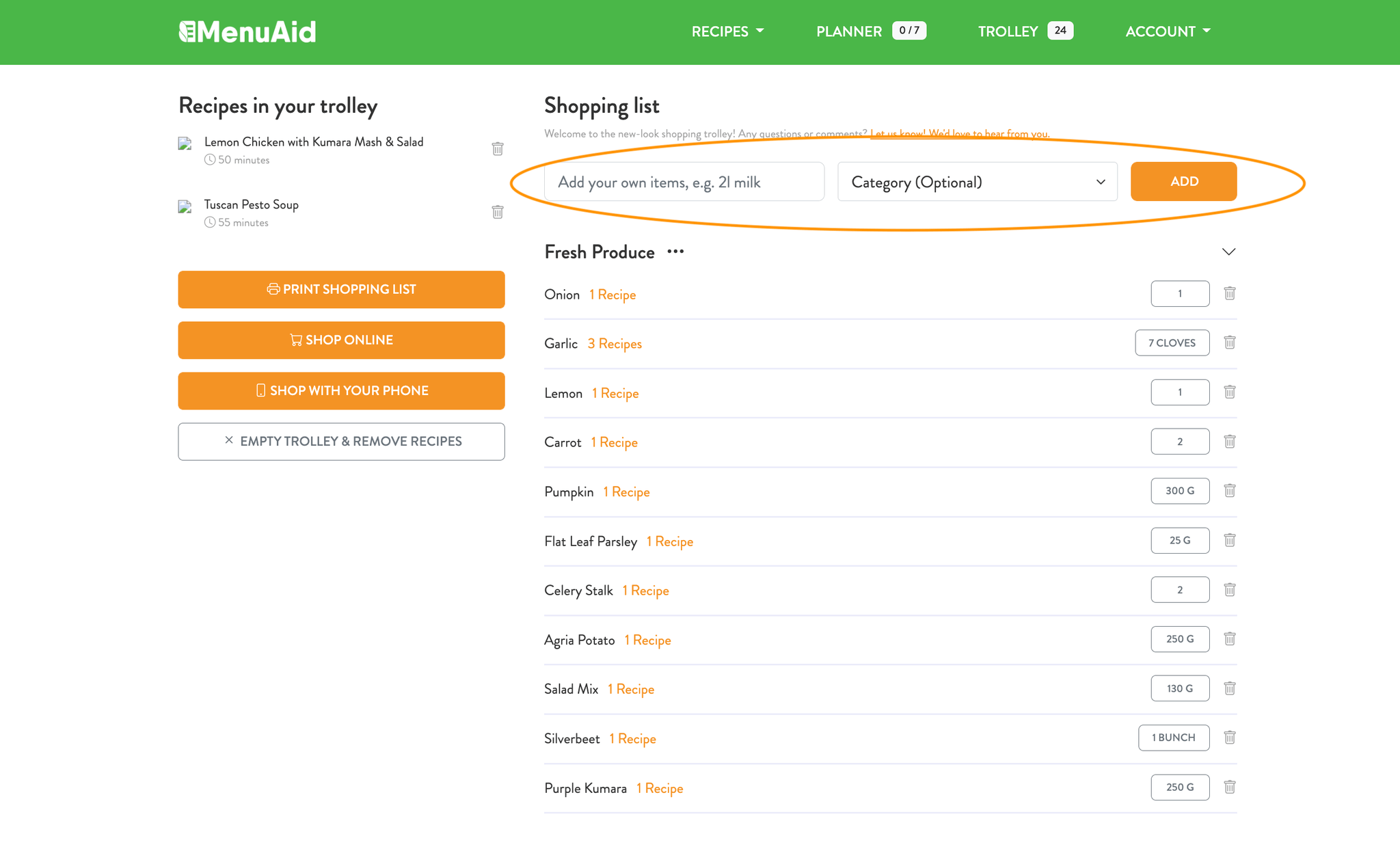1400x849 pixels.
Task: Open the Category (Optional) dropdown
Action: click(x=977, y=182)
